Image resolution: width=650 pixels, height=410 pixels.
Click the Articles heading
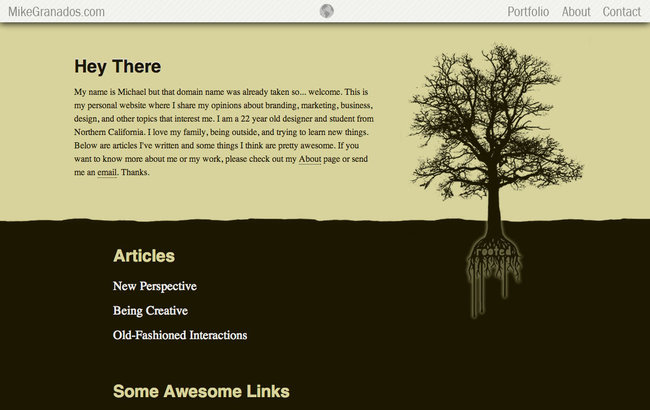[144, 256]
